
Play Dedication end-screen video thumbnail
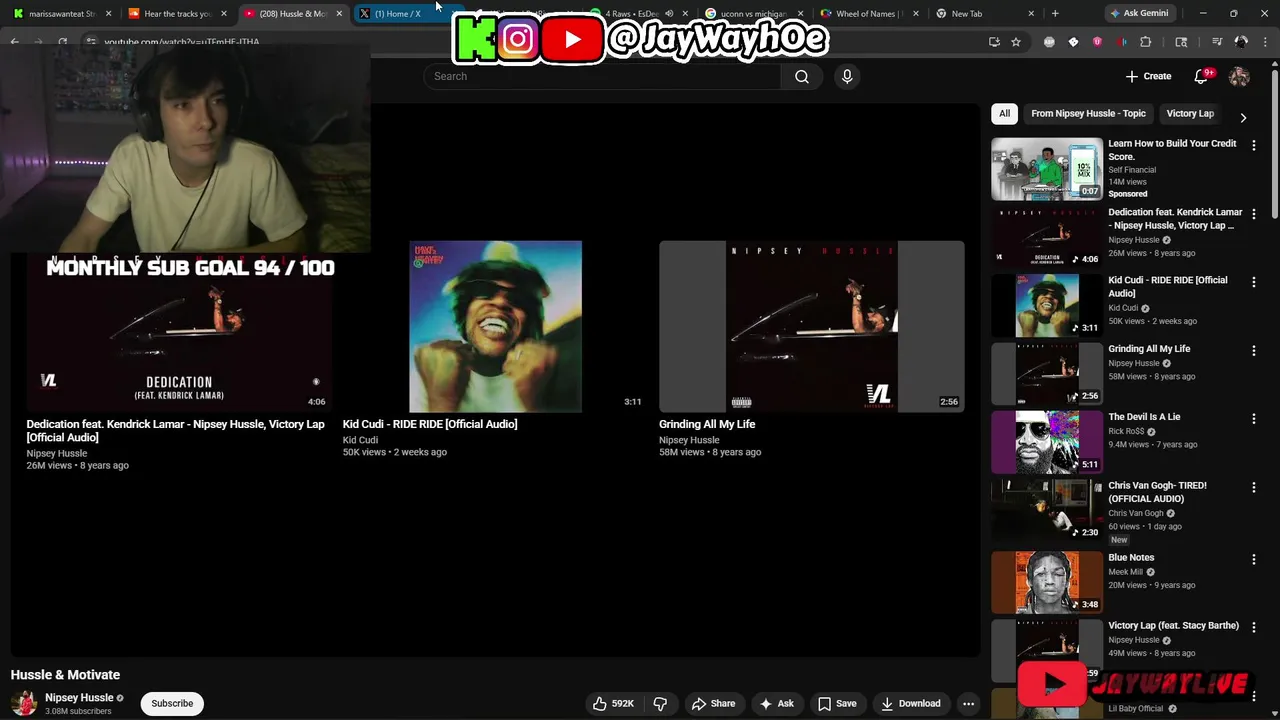coord(180,326)
